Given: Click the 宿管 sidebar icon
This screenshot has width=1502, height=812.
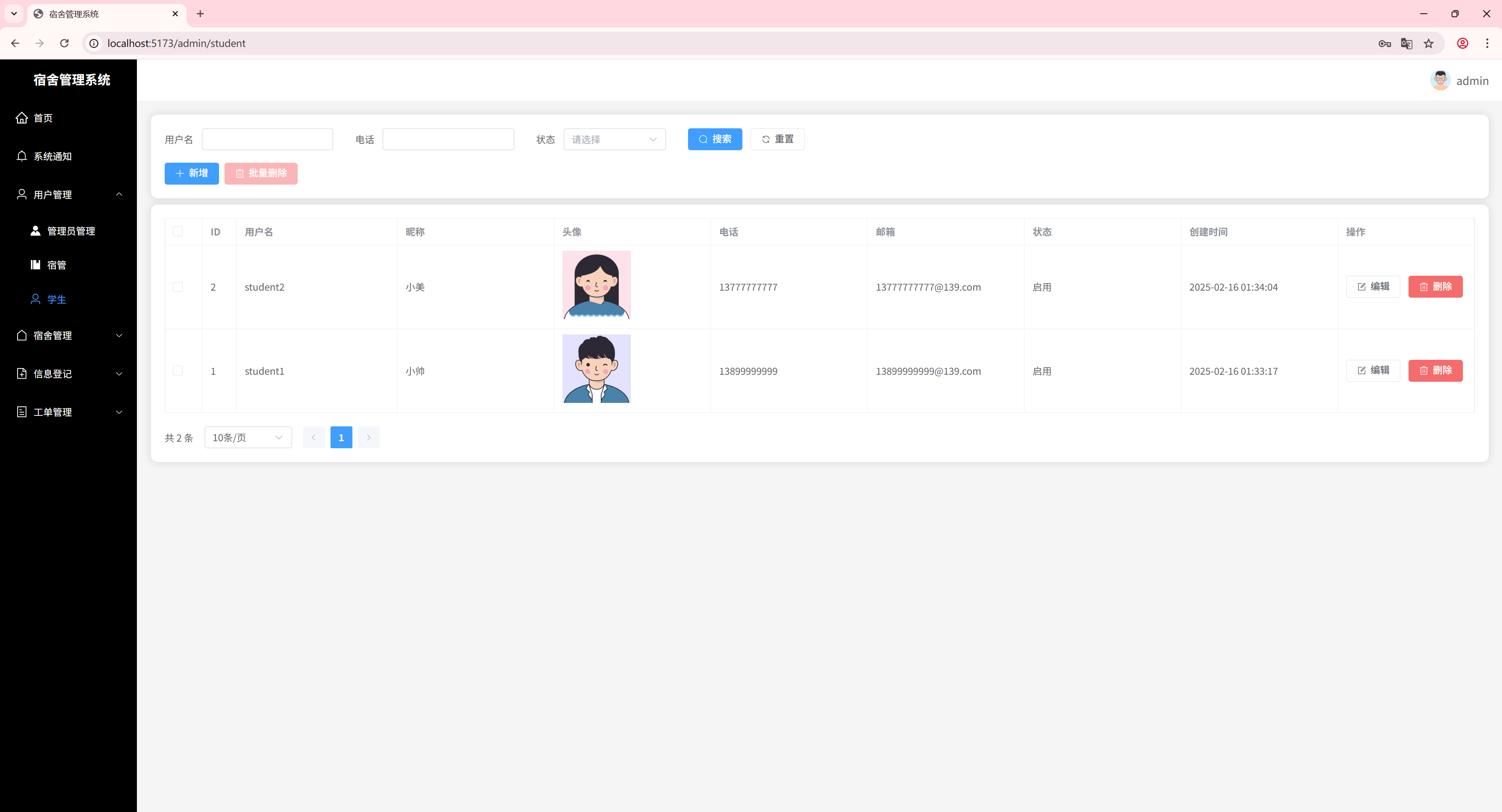Looking at the screenshot, I should click(36, 265).
